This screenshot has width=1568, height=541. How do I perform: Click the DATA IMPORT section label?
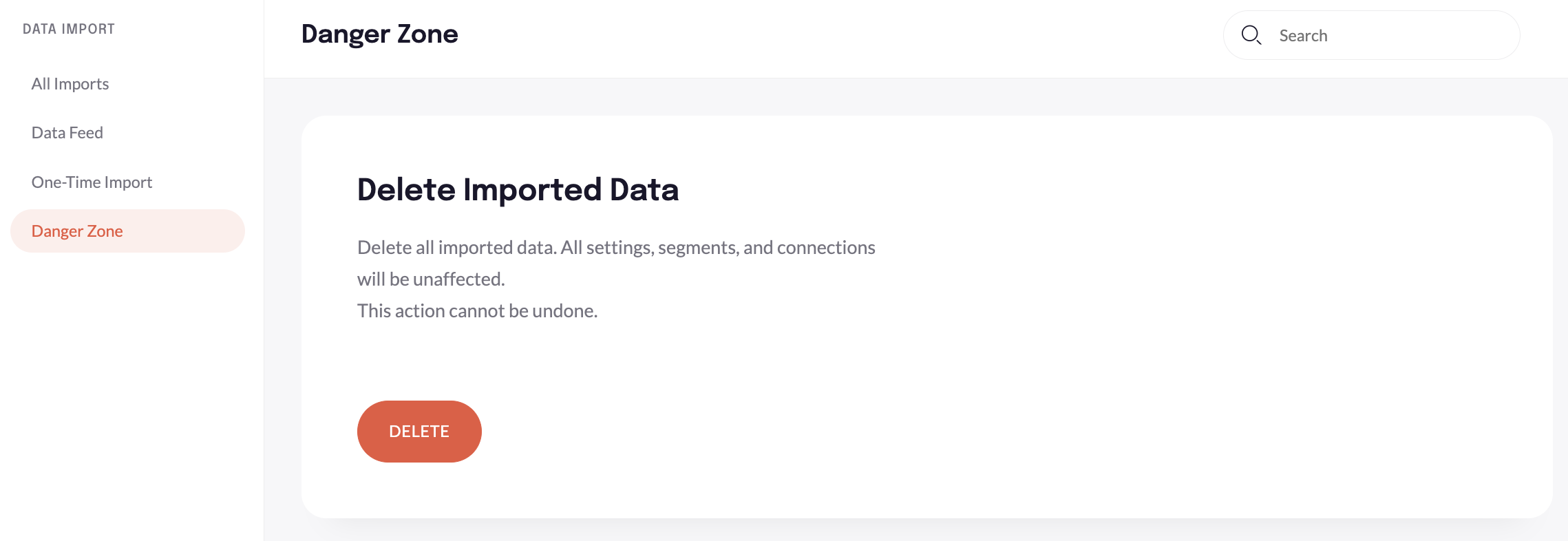pyautogui.click(x=68, y=28)
